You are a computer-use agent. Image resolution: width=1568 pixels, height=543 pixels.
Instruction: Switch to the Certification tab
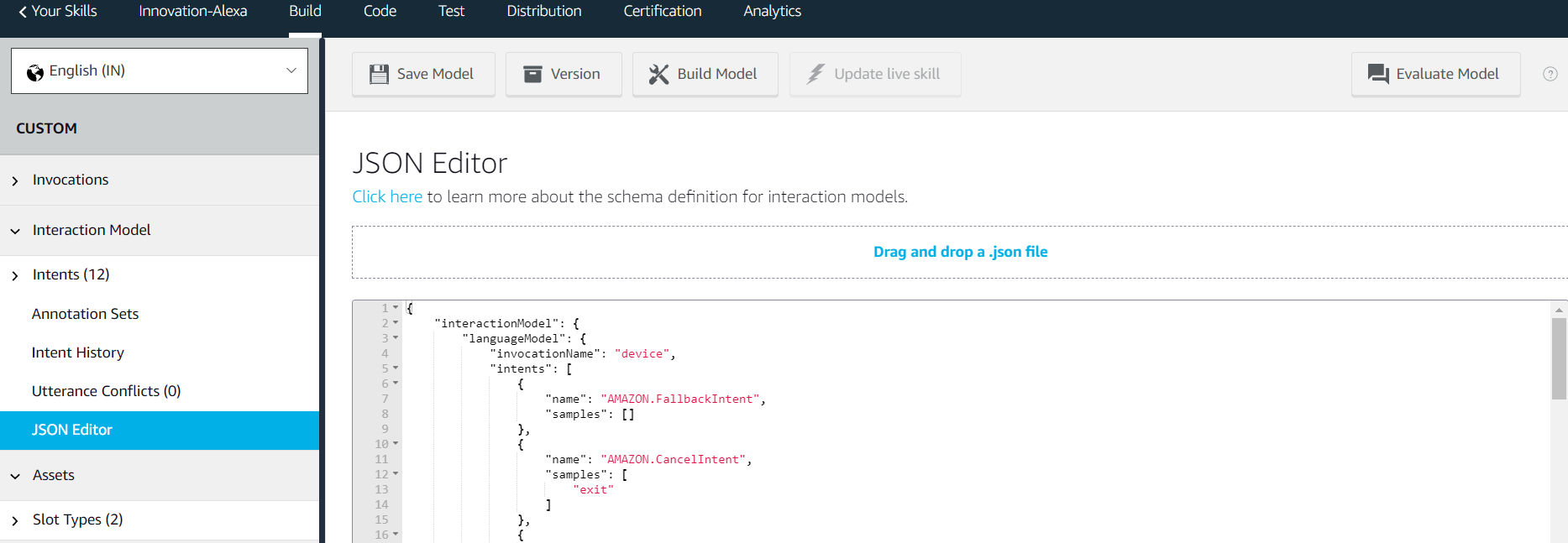coord(663,11)
